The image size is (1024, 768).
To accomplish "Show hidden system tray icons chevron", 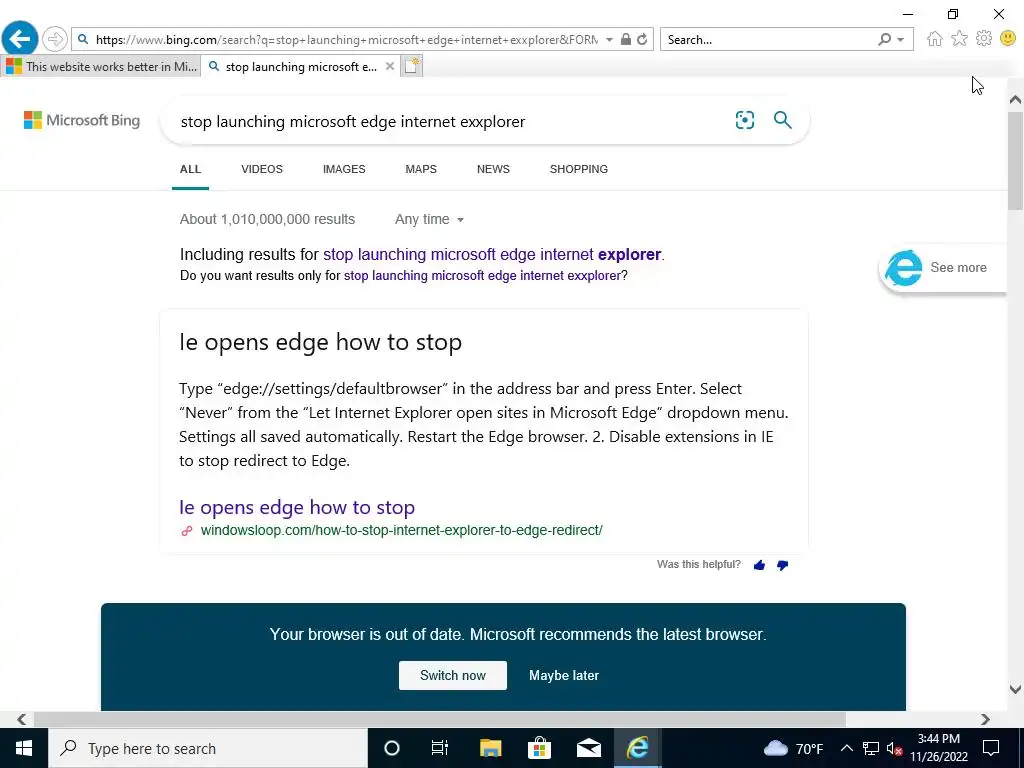I will pos(846,748).
